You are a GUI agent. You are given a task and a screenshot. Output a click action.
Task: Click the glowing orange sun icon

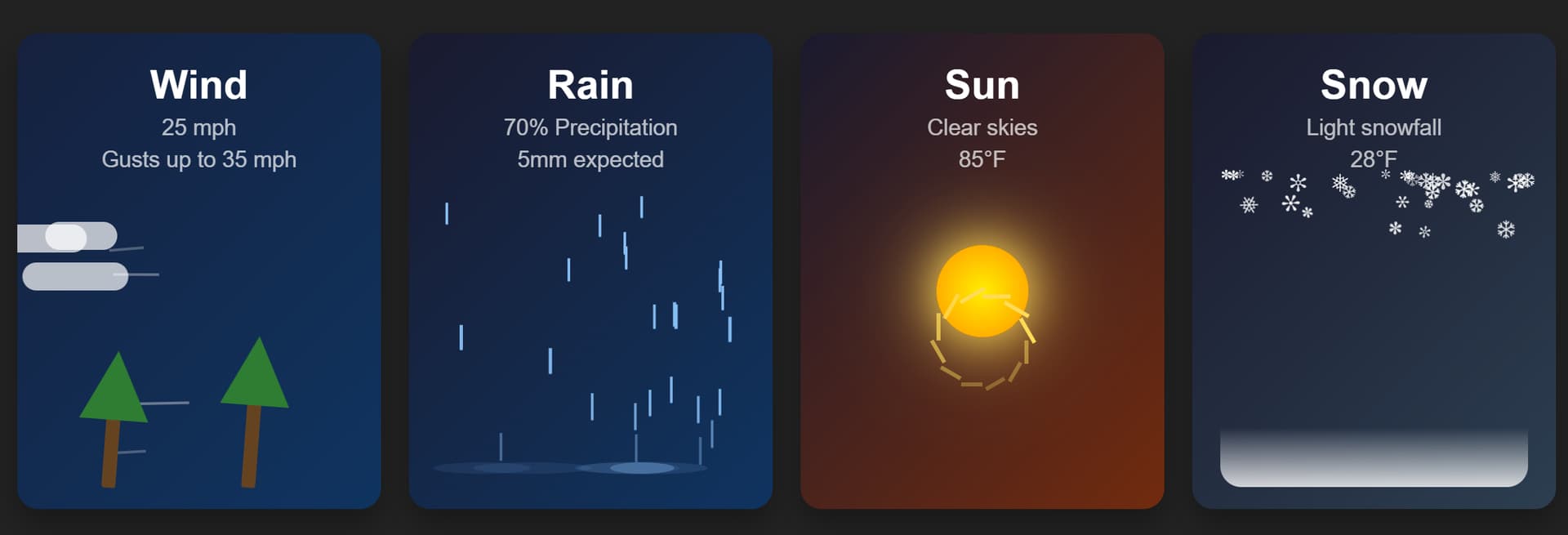click(982, 291)
